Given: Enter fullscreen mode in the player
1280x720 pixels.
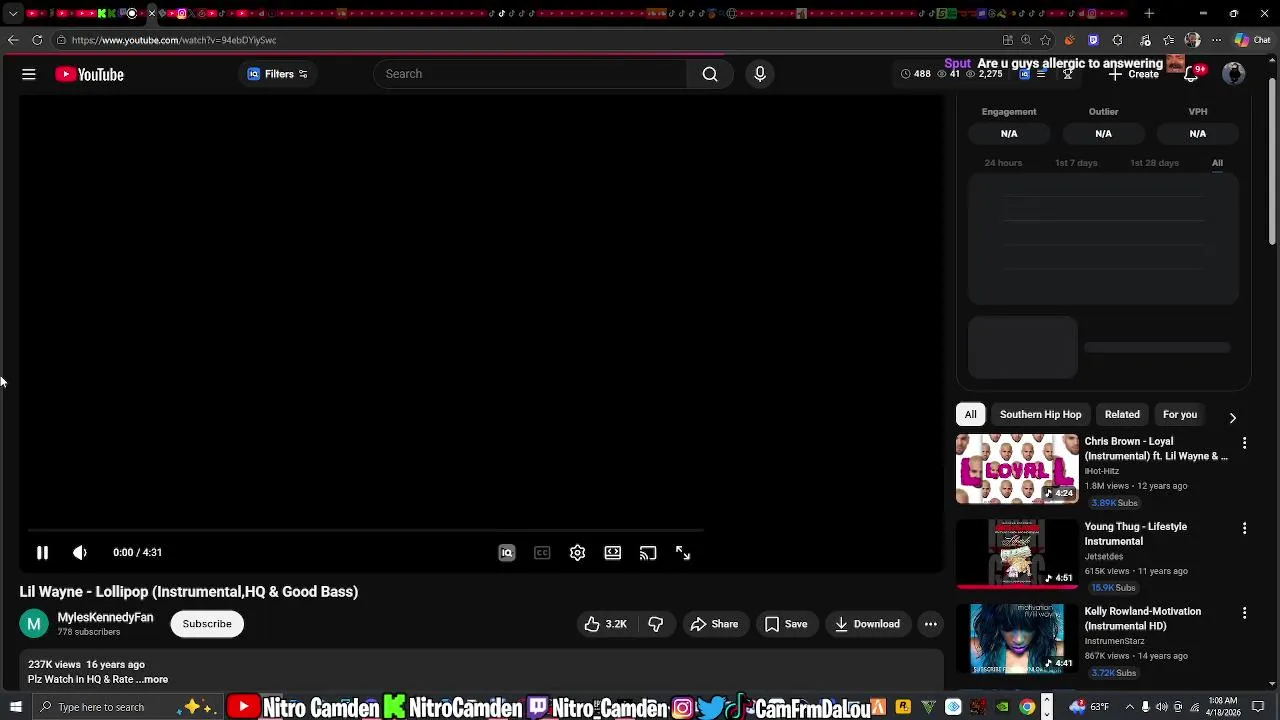Looking at the screenshot, I should click(x=683, y=553).
